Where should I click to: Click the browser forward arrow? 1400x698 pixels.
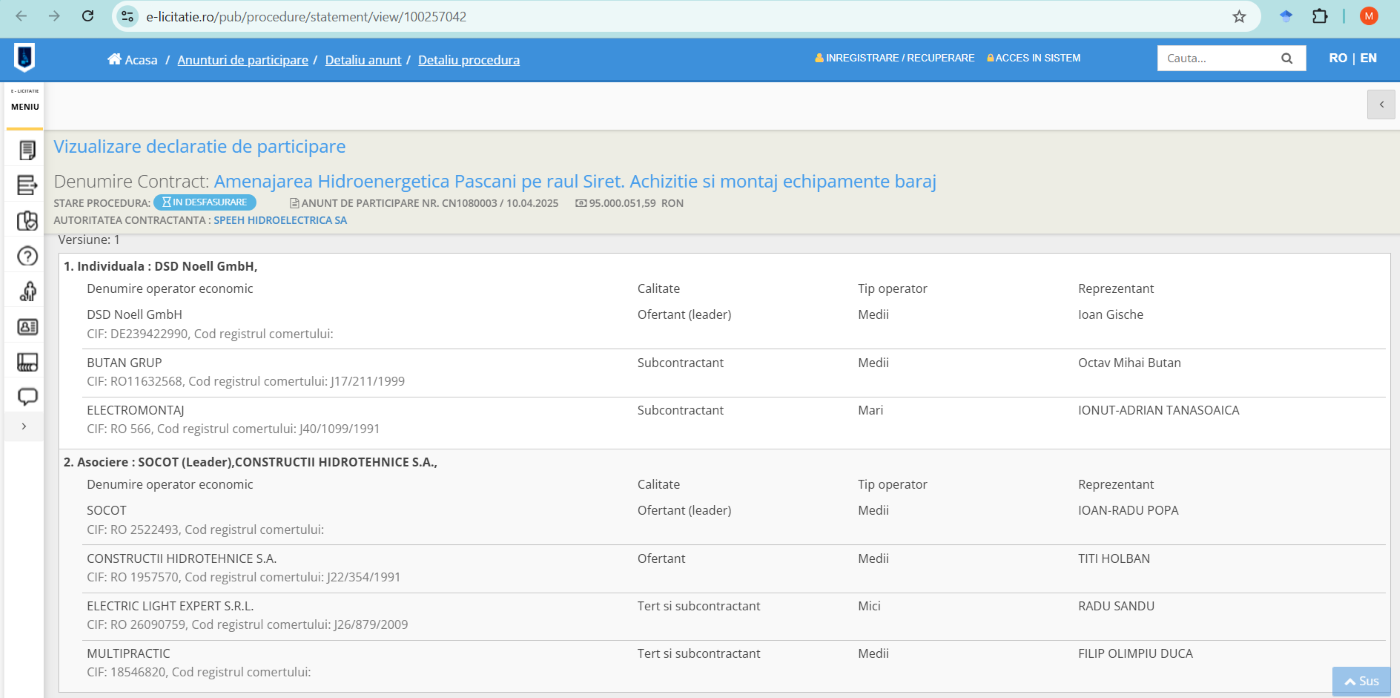click(54, 16)
